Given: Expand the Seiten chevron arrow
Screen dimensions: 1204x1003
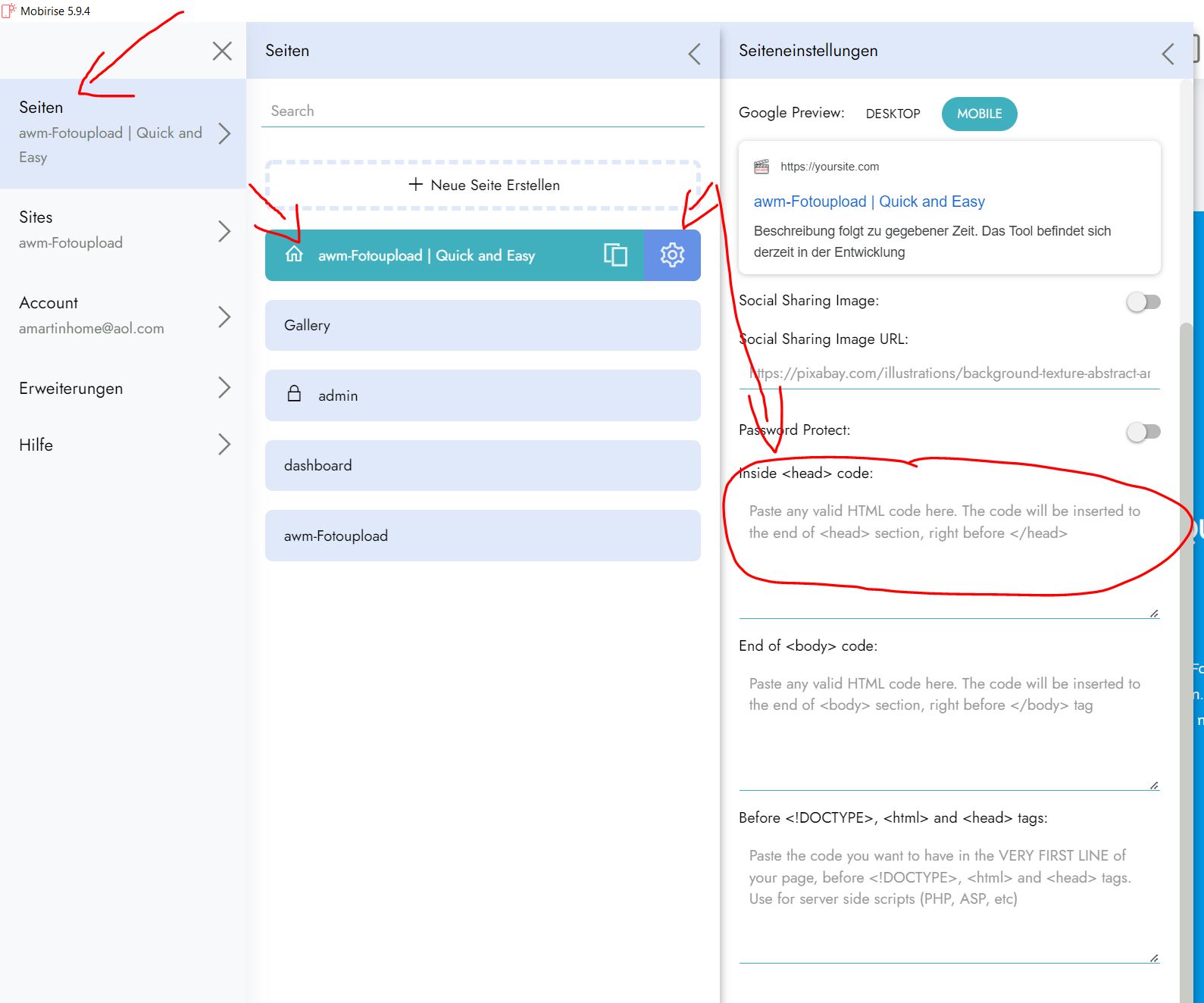Looking at the screenshot, I should [224, 133].
